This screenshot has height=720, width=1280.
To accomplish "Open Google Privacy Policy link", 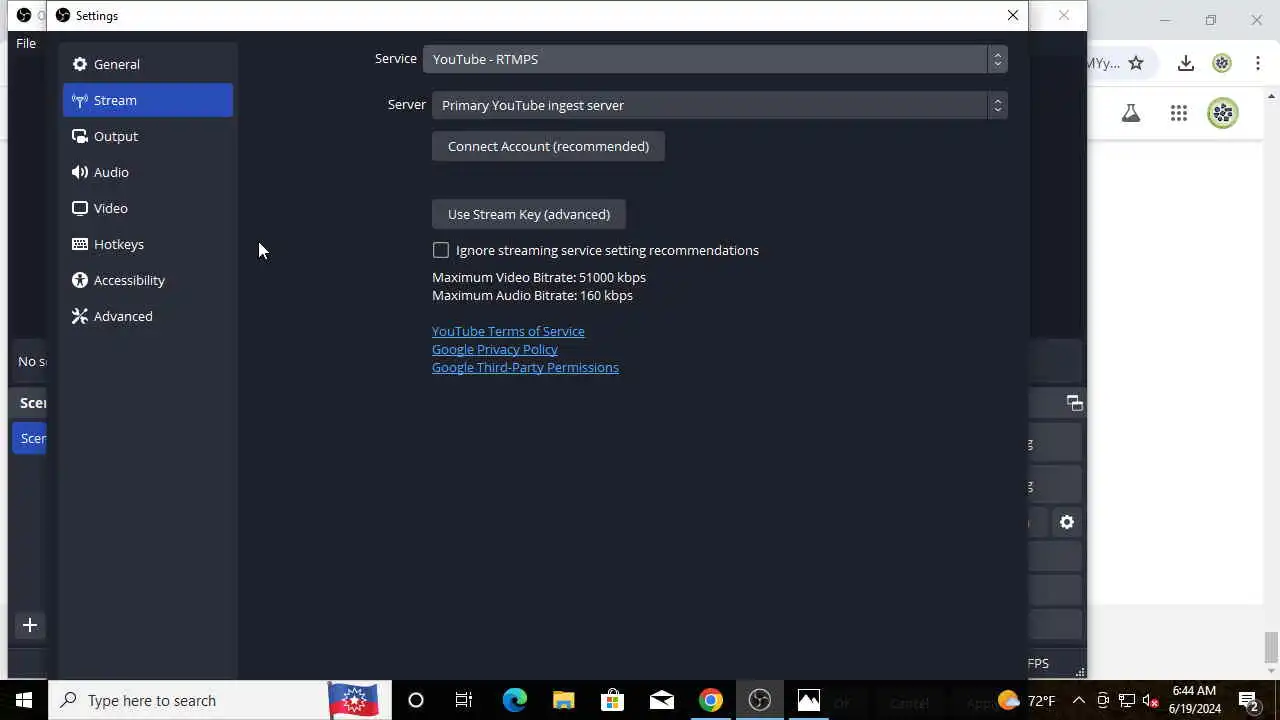I will coord(495,349).
